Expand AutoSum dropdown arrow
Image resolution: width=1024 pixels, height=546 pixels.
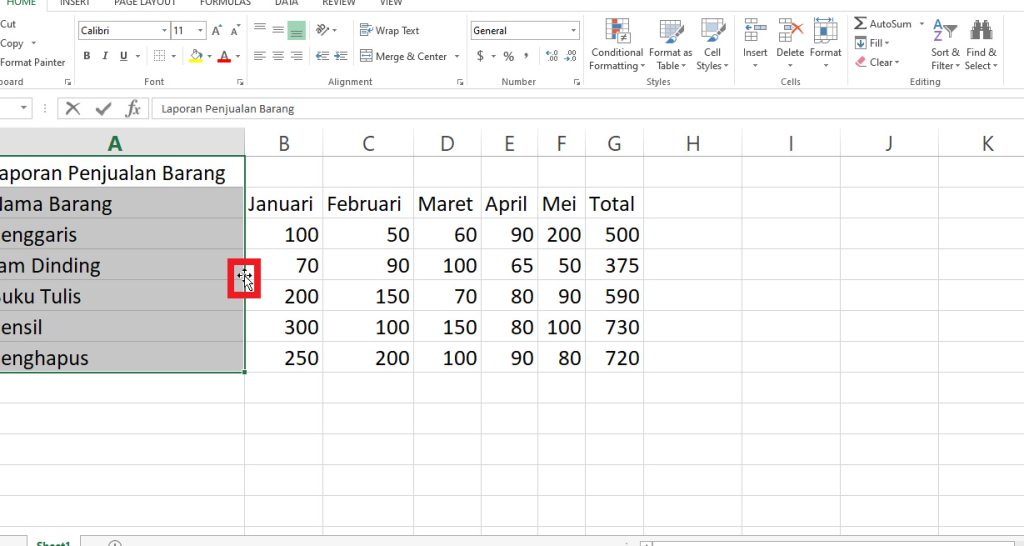[x=921, y=24]
